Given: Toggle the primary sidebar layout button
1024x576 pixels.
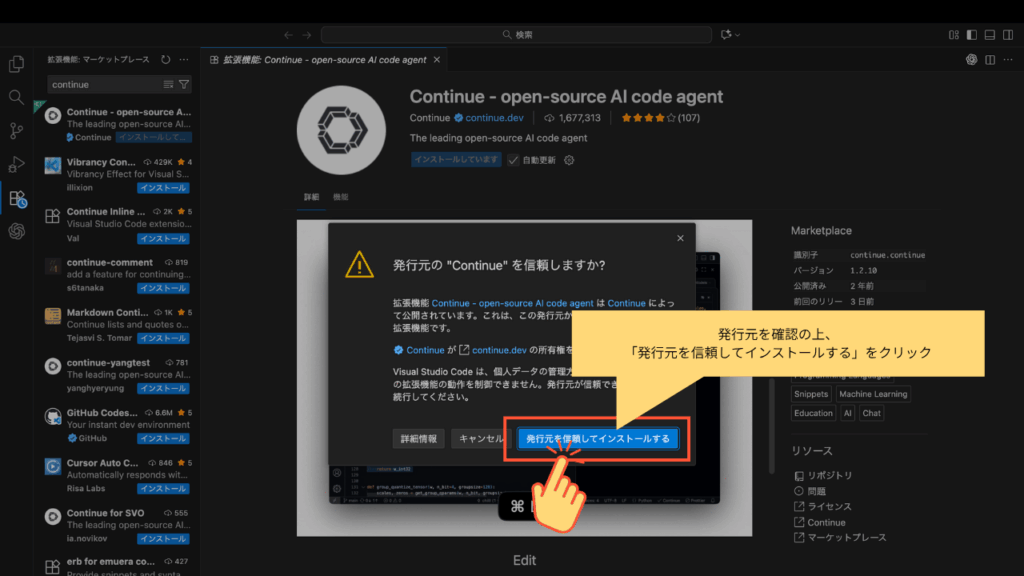Looking at the screenshot, I should pyautogui.click(x=970, y=35).
